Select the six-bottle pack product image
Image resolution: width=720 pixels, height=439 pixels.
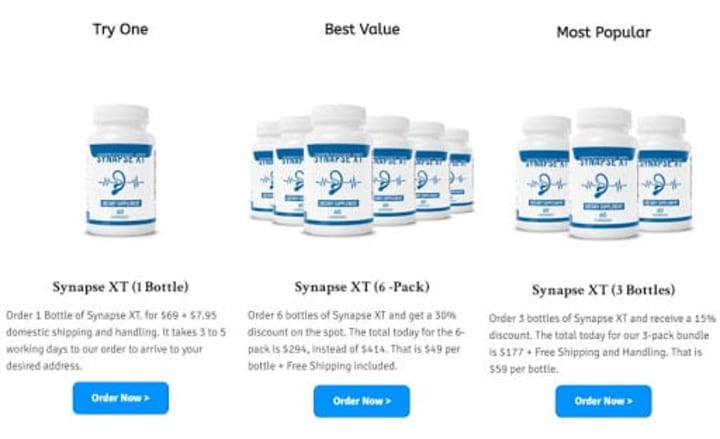pyautogui.click(x=362, y=169)
